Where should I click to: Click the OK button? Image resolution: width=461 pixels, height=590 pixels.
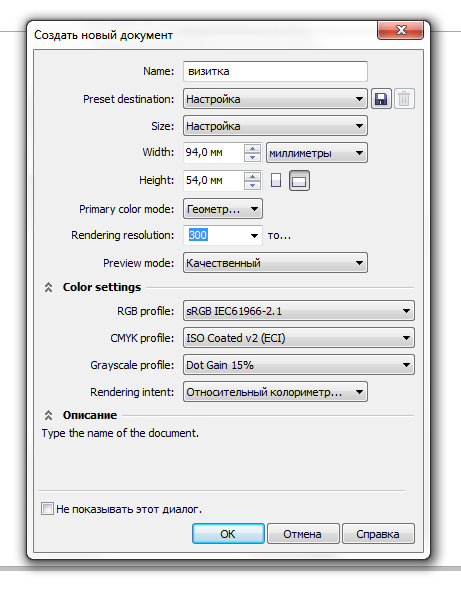tap(228, 534)
